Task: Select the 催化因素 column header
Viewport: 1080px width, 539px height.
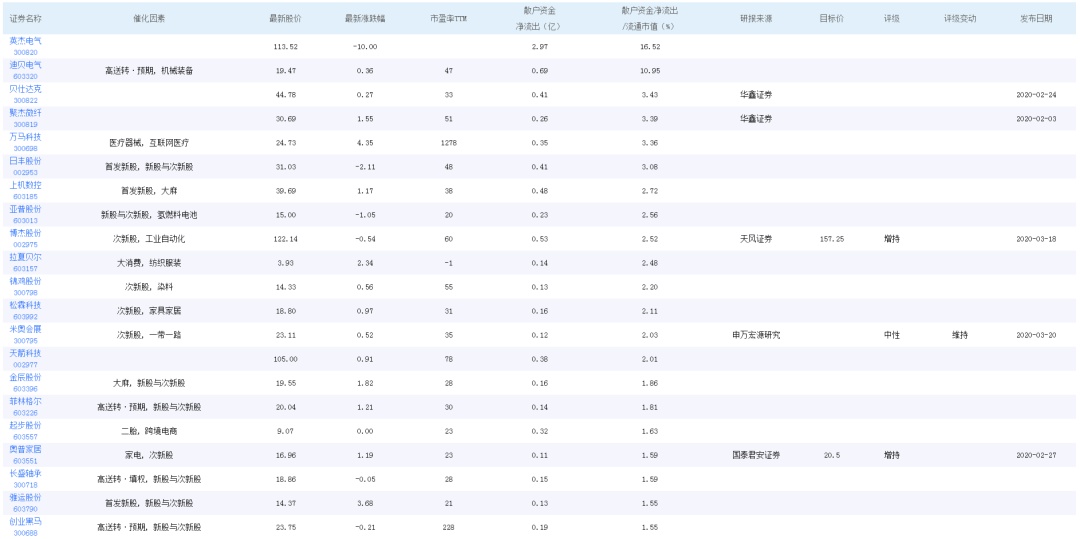Action: pyautogui.click(x=149, y=19)
